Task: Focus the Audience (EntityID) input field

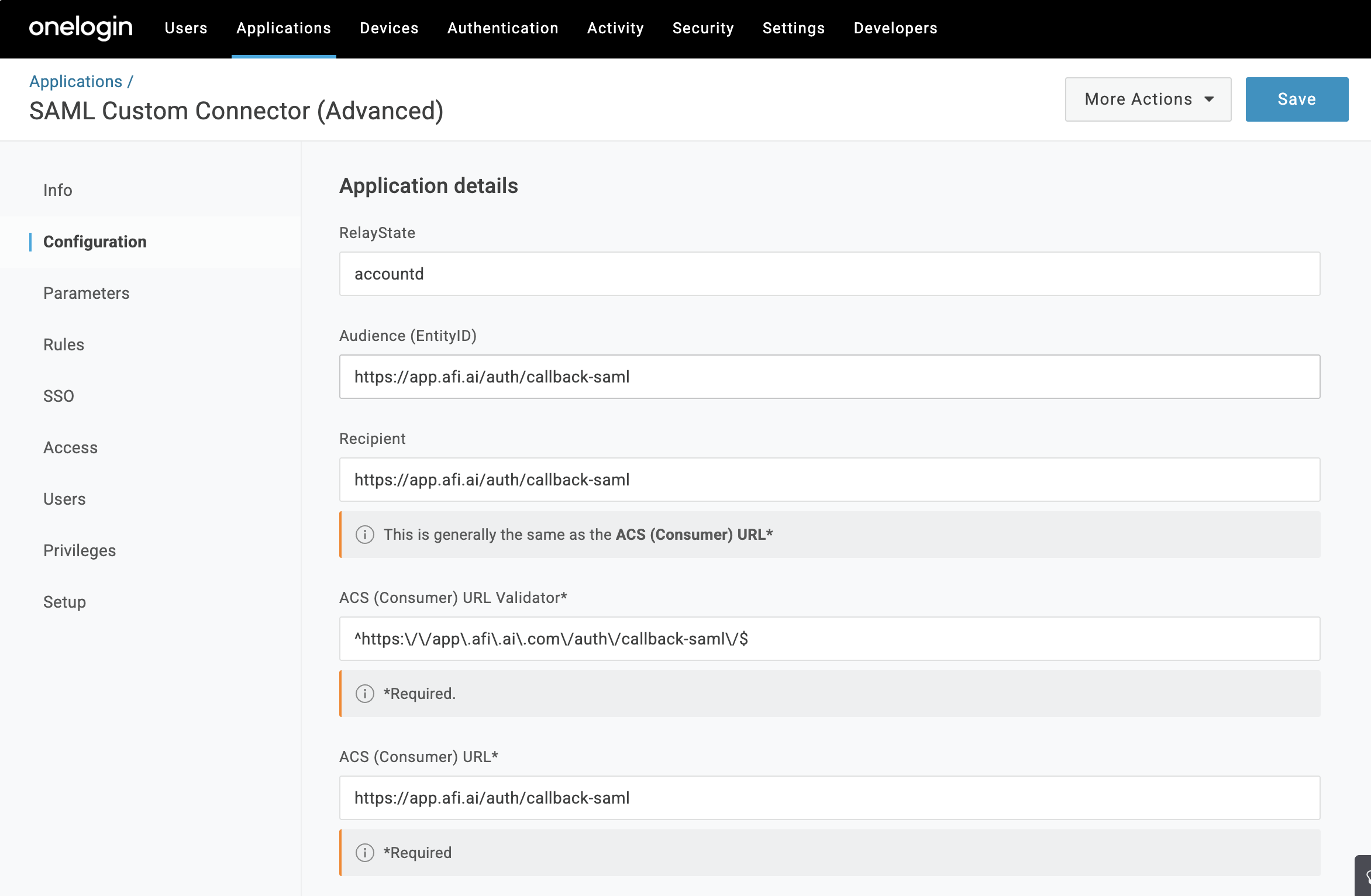Action: 829,377
